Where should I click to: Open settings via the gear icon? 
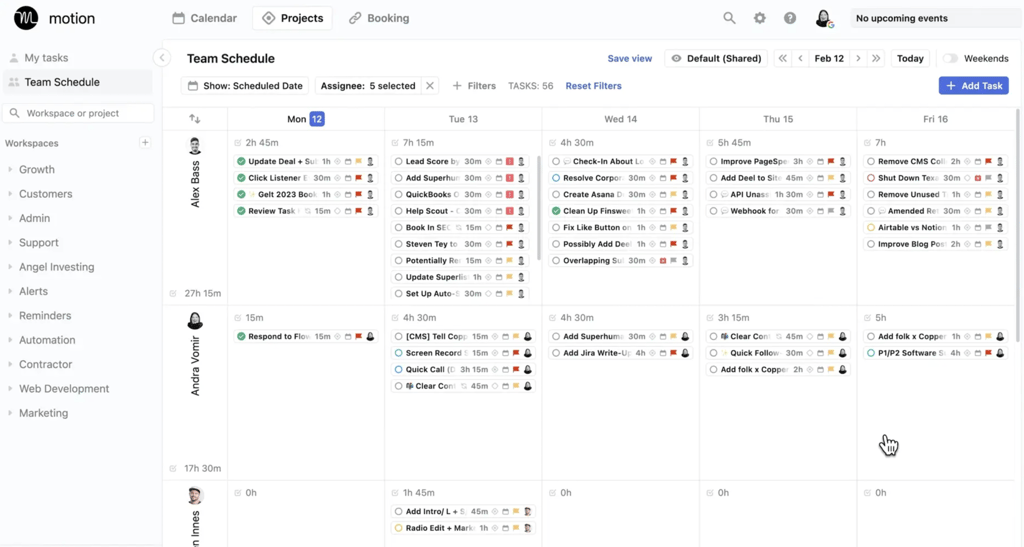point(760,18)
